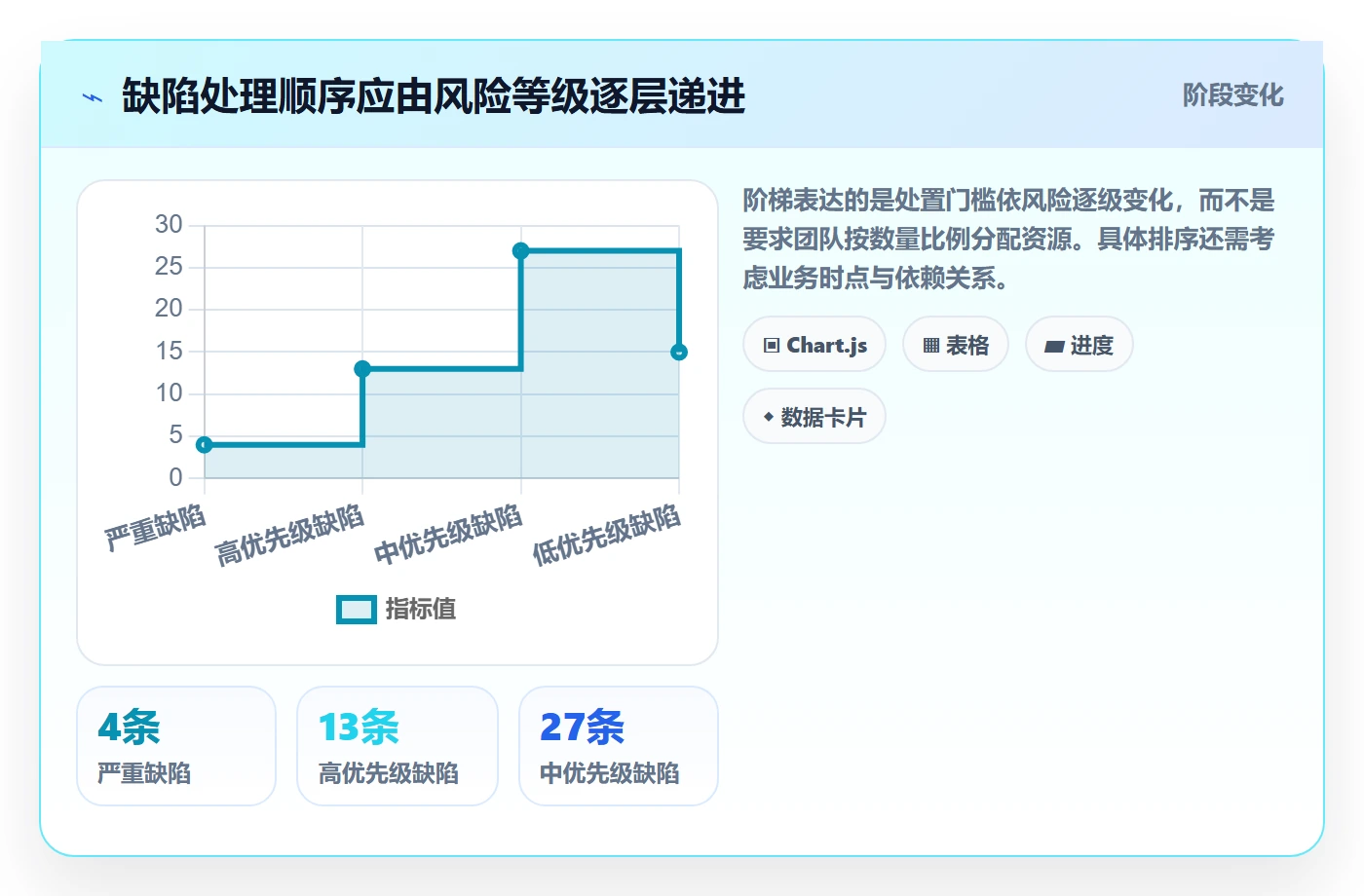Click the lightning bolt icon beside the title
The height and width of the screenshot is (896, 1364).
pyautogui.click(x=93, y=97)
